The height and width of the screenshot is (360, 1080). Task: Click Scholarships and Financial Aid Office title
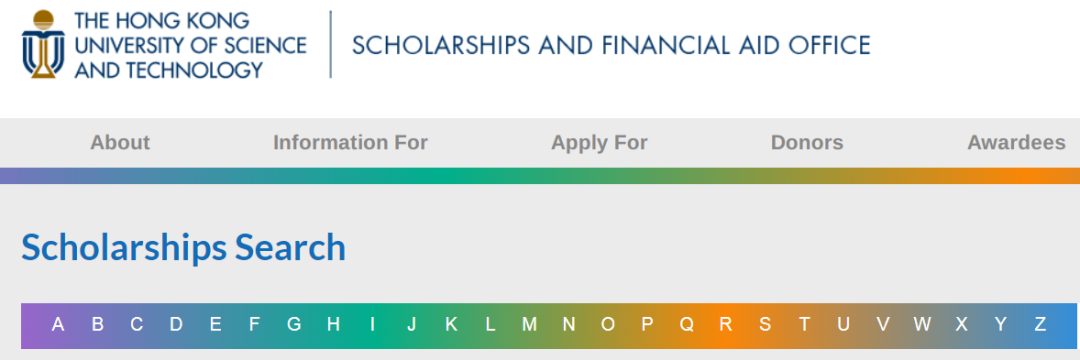[611, 45]
